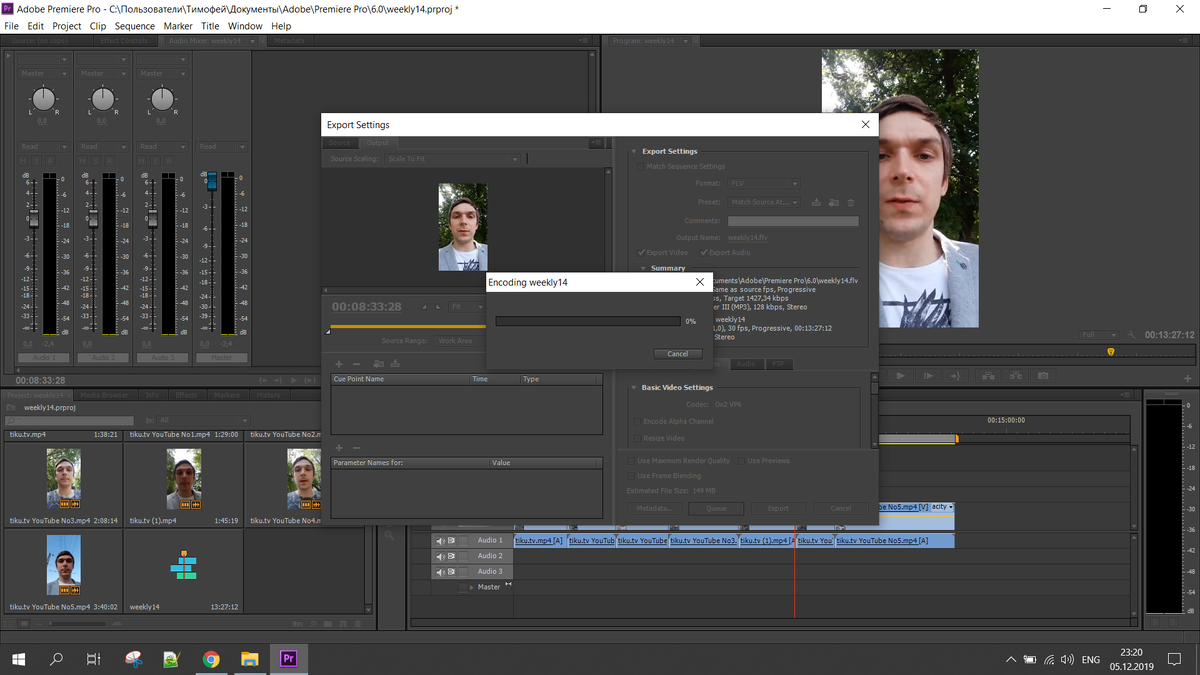Click Go to Out point in Program monitor
This screenshot has height=675, width=1200.
955,376
